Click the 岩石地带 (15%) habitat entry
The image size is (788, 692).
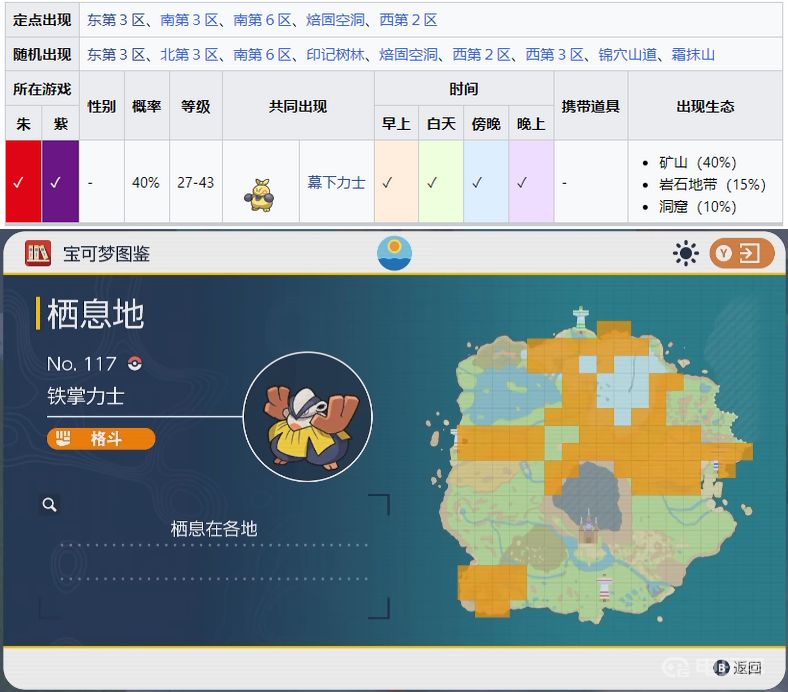pyautogui.click(x=712, y=184)
